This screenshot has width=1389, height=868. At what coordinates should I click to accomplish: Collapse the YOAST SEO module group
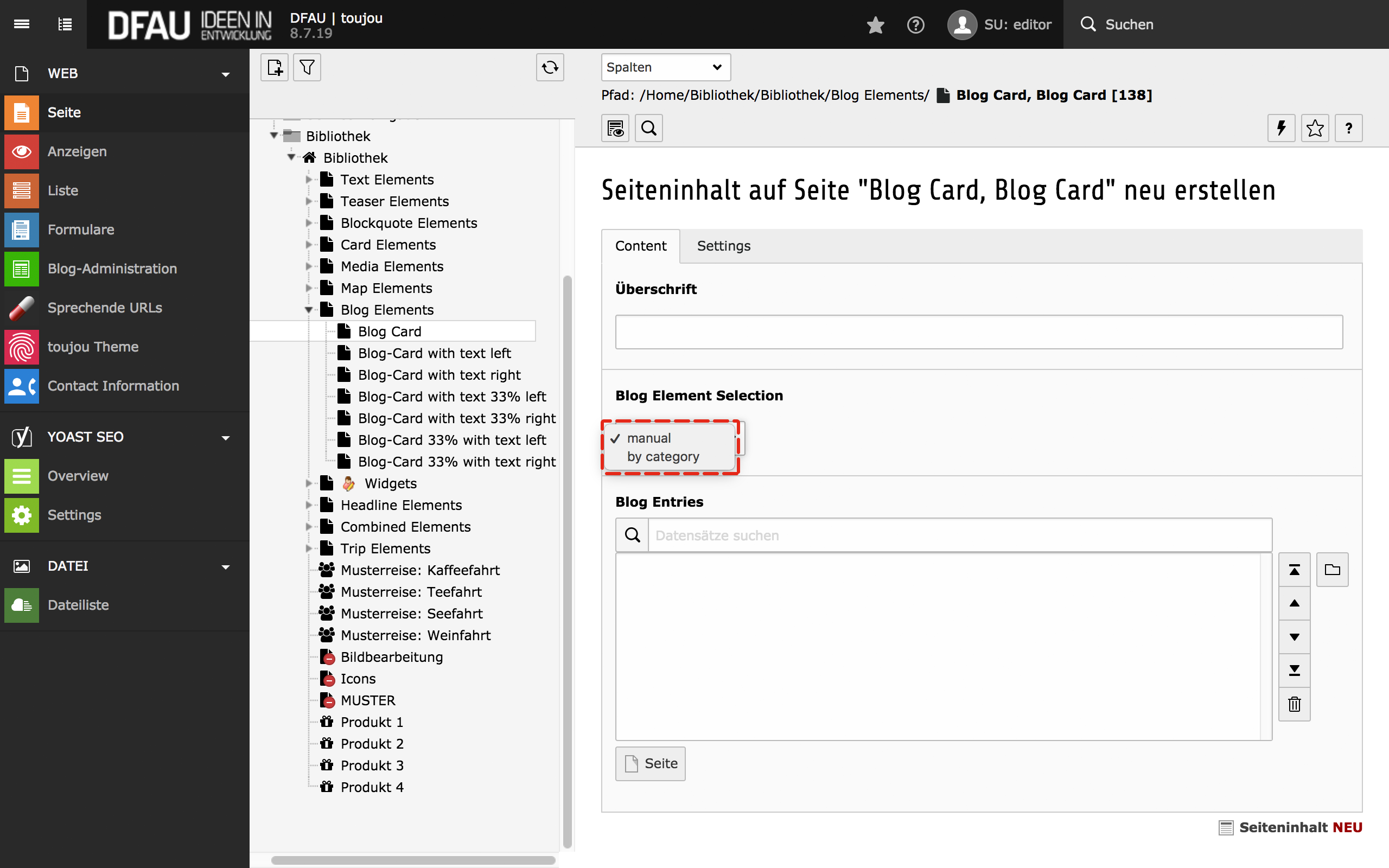(226, 438)
